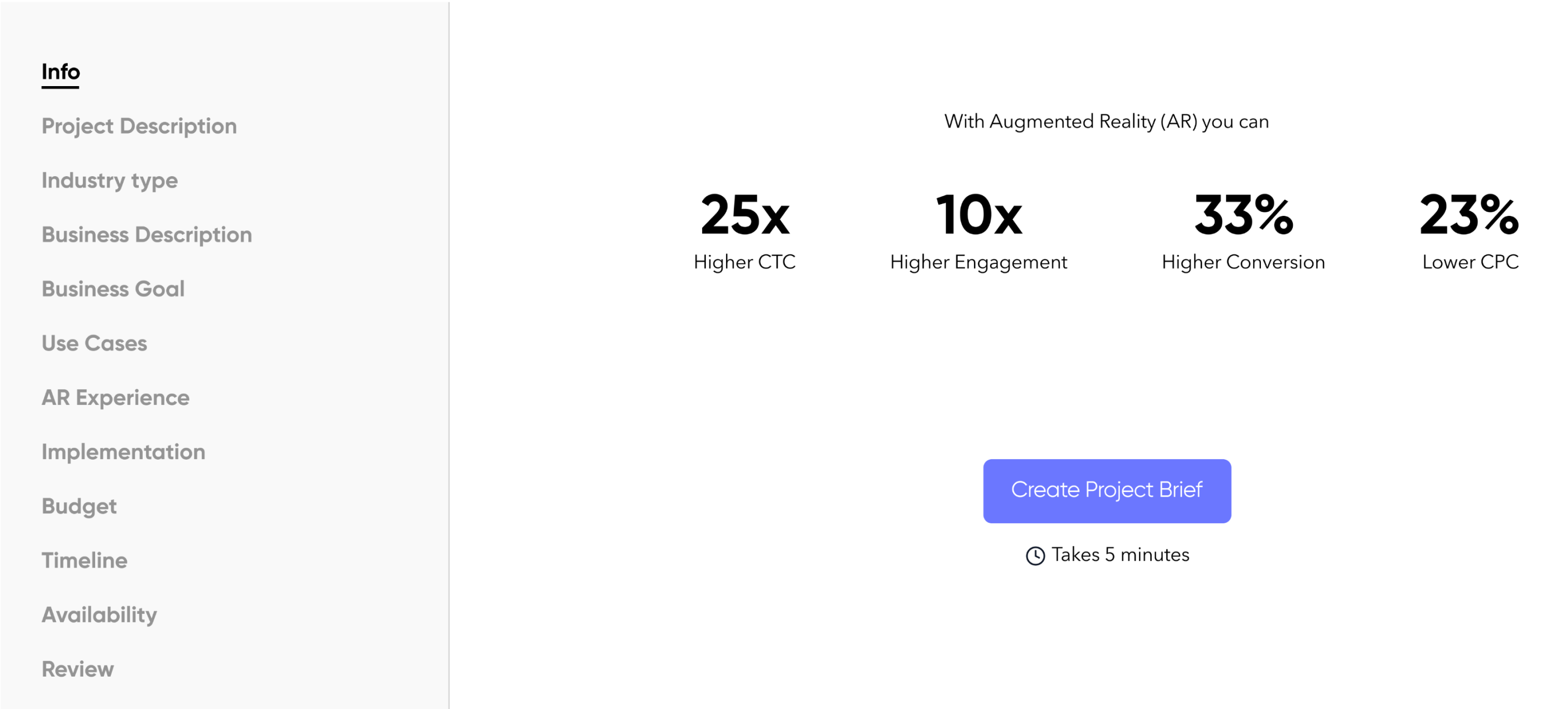Open the Business Description section
Screen dimensions: 1568x709
(146, 233)
